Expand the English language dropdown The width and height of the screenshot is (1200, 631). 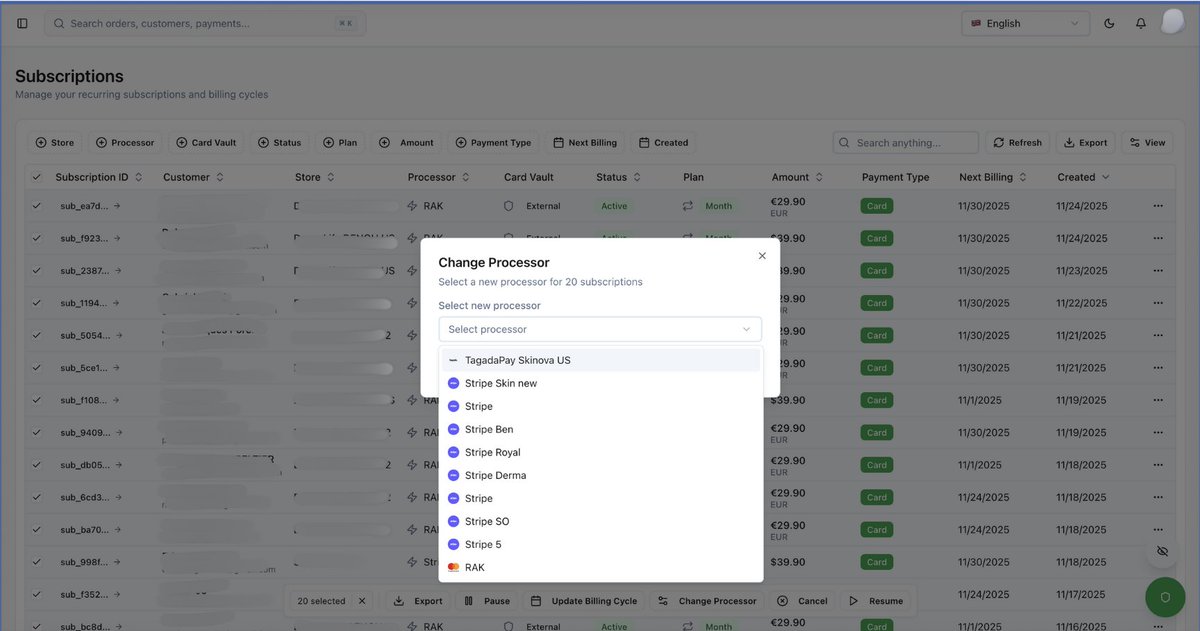[x=1025, y=22]
